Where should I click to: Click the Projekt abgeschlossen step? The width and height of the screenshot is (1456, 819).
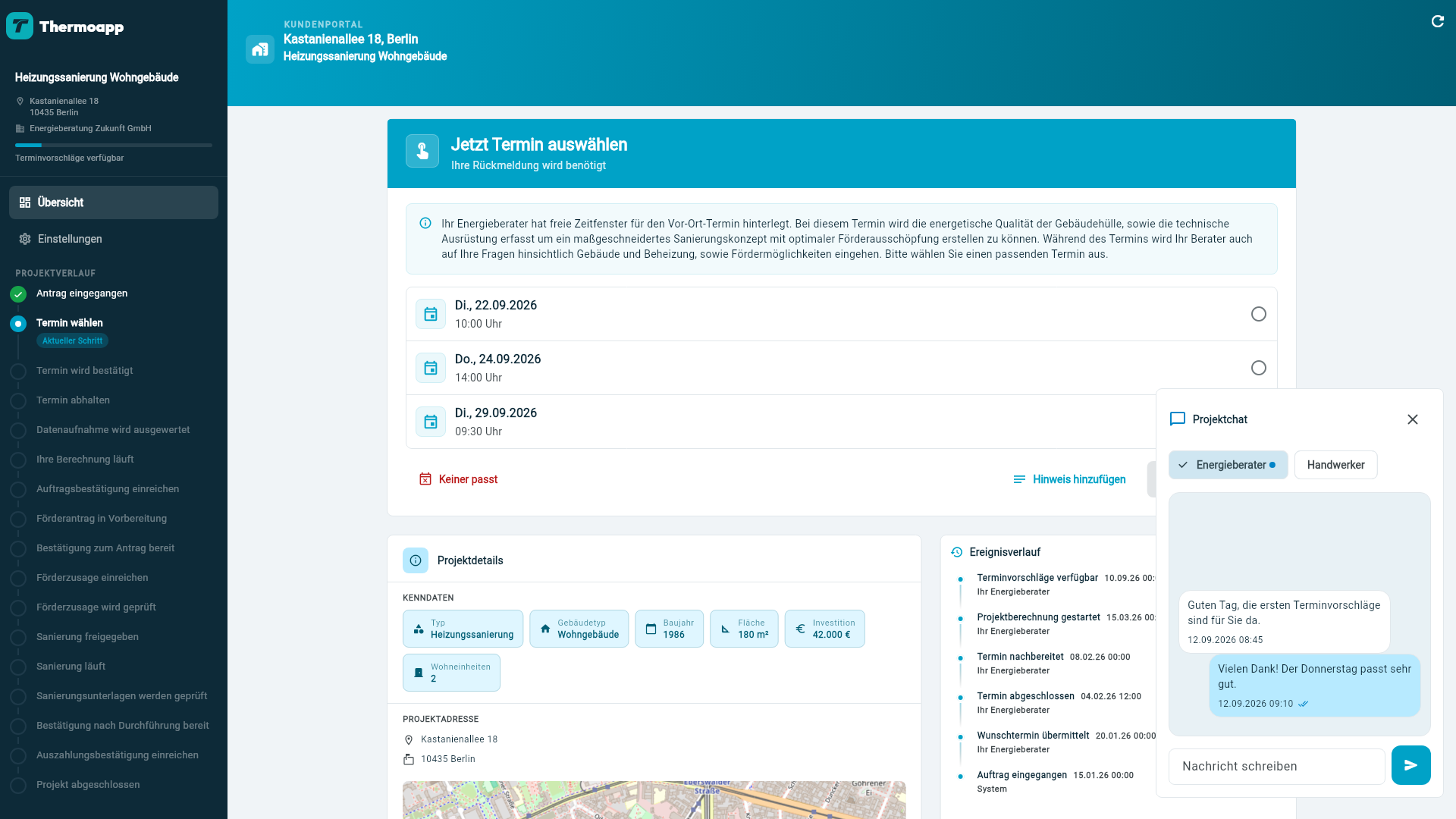point(88,785)
